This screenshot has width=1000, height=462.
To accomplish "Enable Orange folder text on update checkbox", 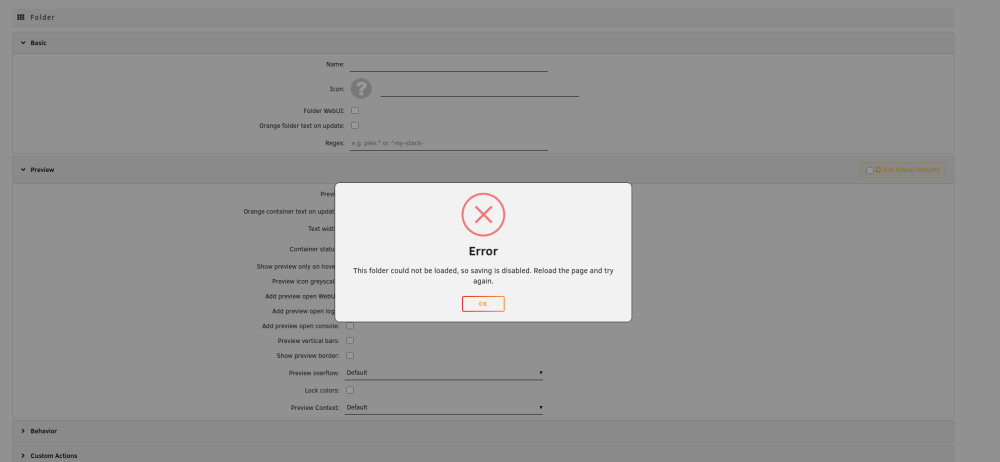I will tap(355, 125).
